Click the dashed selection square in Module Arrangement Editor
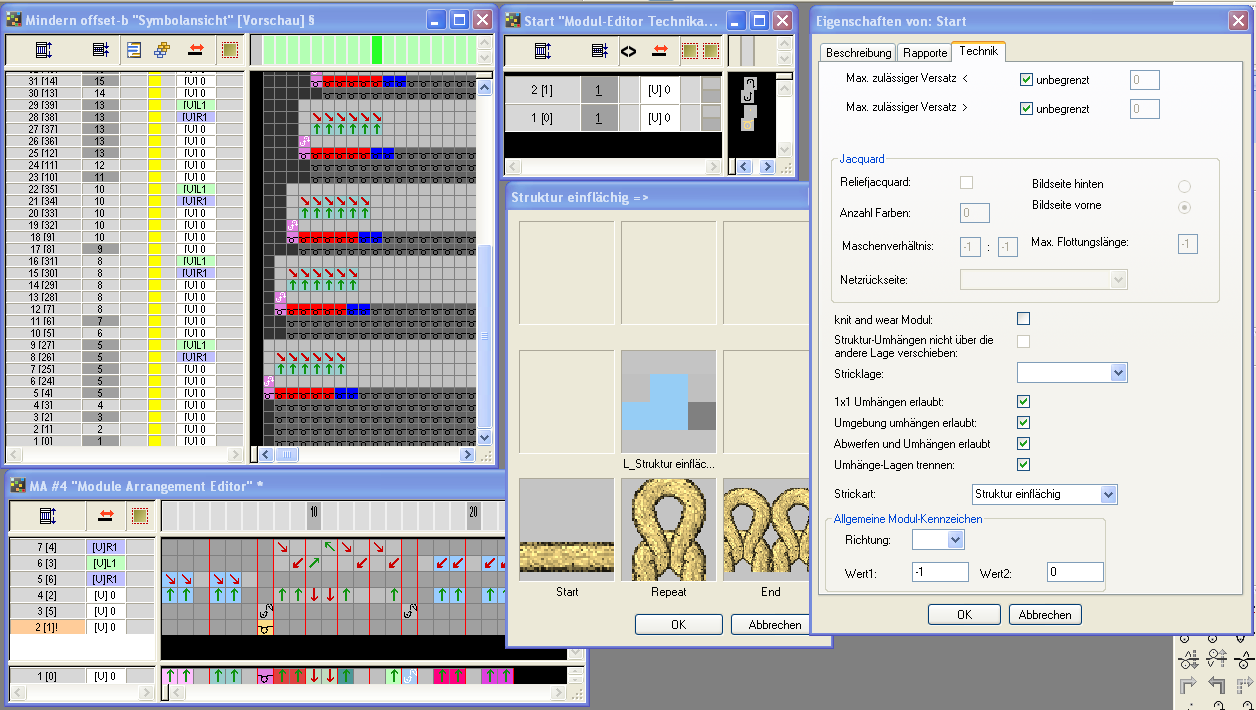The width and height of the screenshot is (1256, 710). (139, 516)
